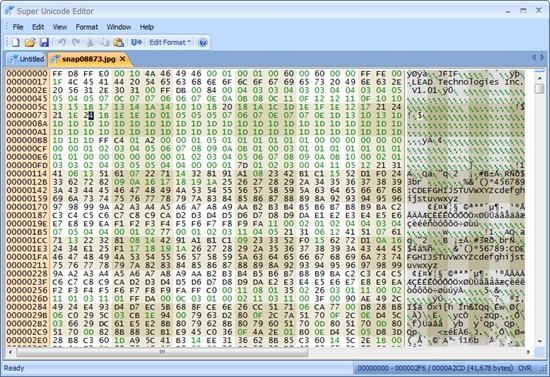Cut selection with scissors icon
The width and height of the screenshot is (550, 377).
(90, 42)
